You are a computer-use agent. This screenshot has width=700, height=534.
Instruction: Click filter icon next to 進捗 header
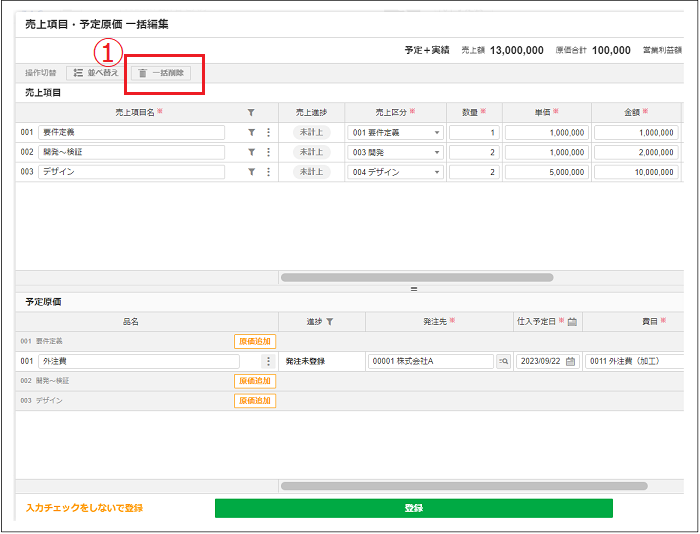tap(330, 322)
